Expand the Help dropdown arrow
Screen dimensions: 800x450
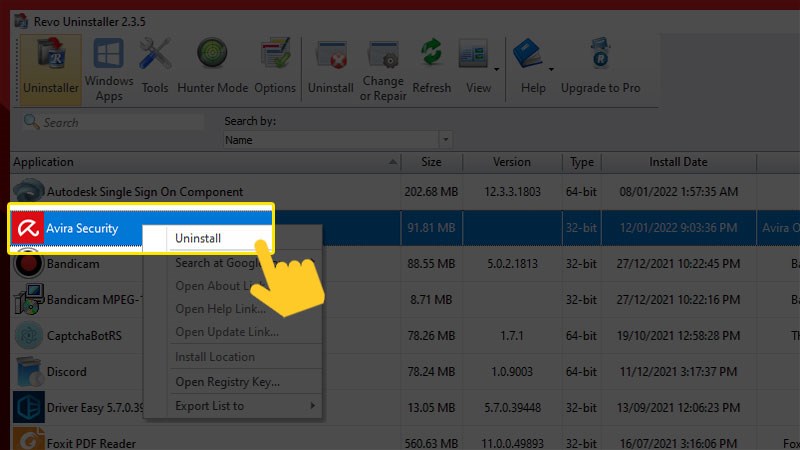[551, 69]
